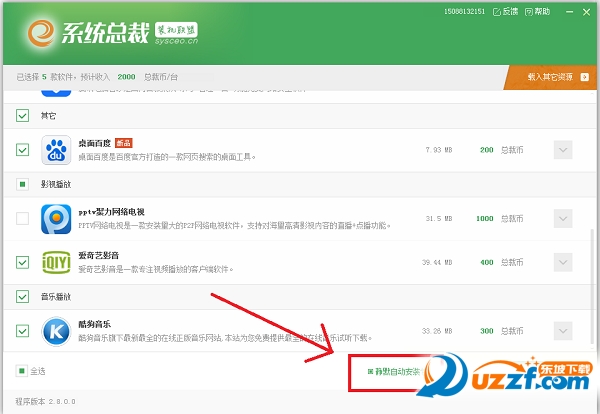
Task: Click the 酷狗音乐 K icon
Action: click(x=56, y=331)
